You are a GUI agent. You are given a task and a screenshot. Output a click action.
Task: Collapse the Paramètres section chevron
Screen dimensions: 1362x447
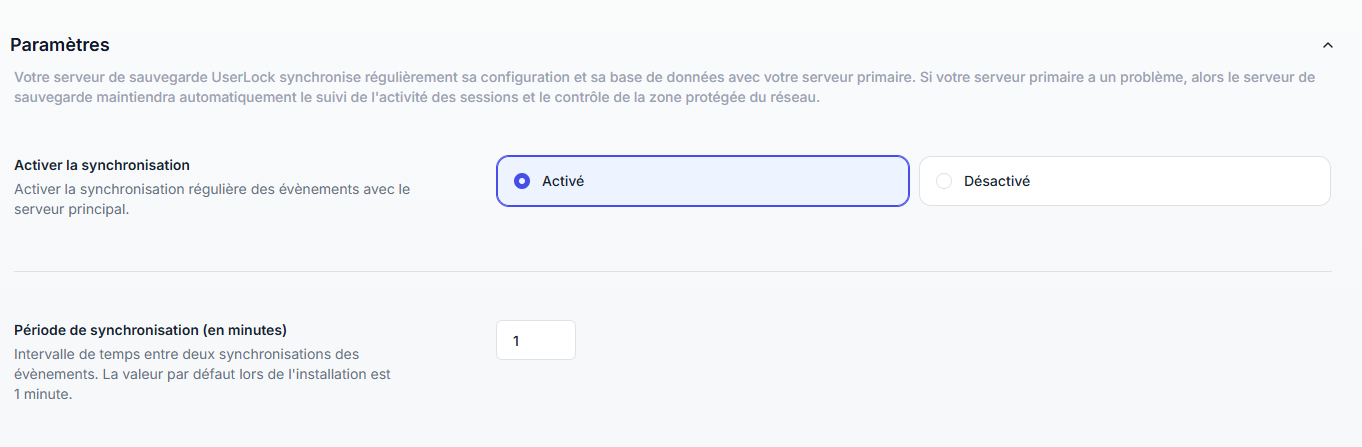click(x=1328, y=45)
